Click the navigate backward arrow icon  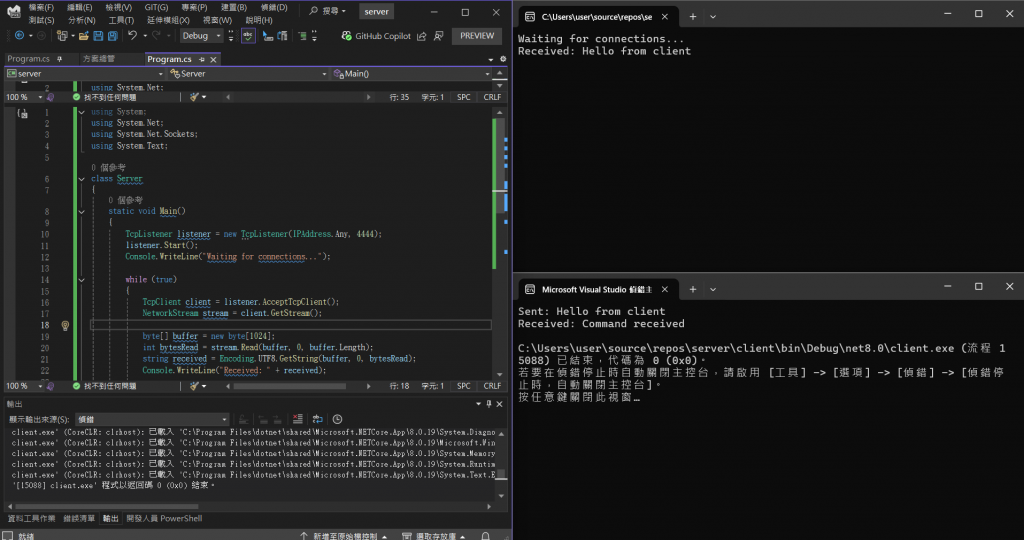tap(19, 36)
